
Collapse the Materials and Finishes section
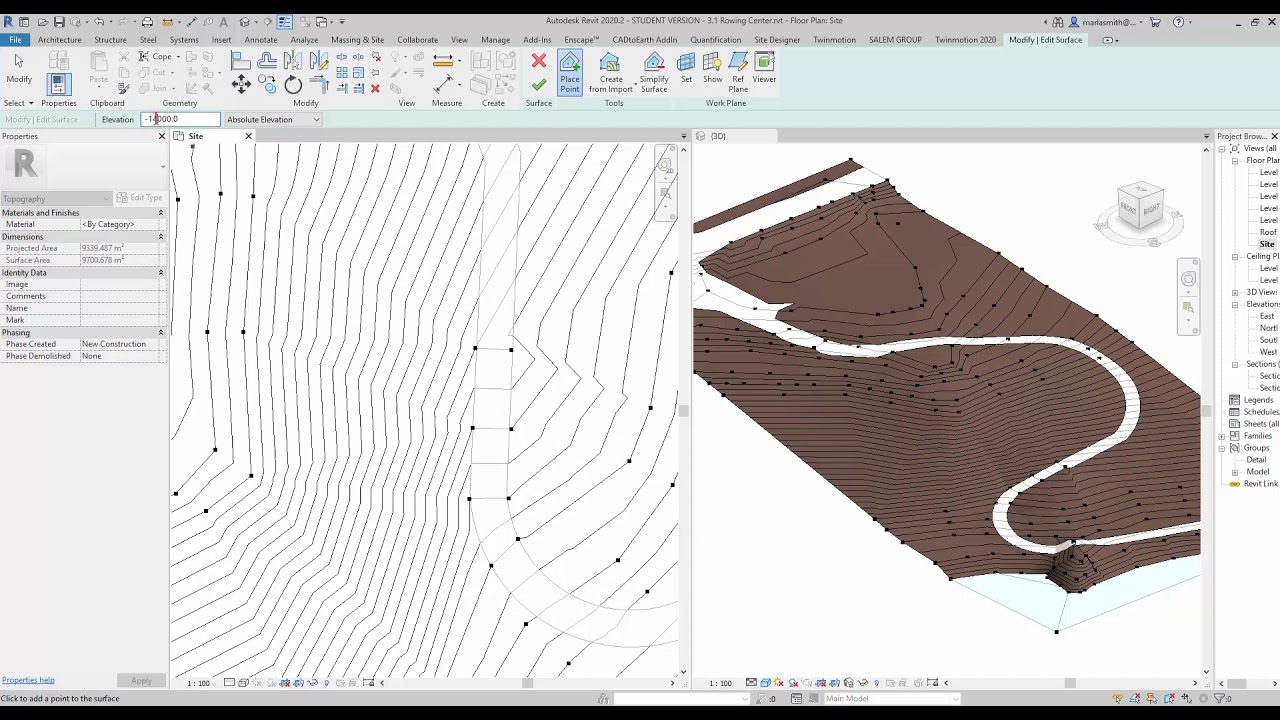coord(160,212)
